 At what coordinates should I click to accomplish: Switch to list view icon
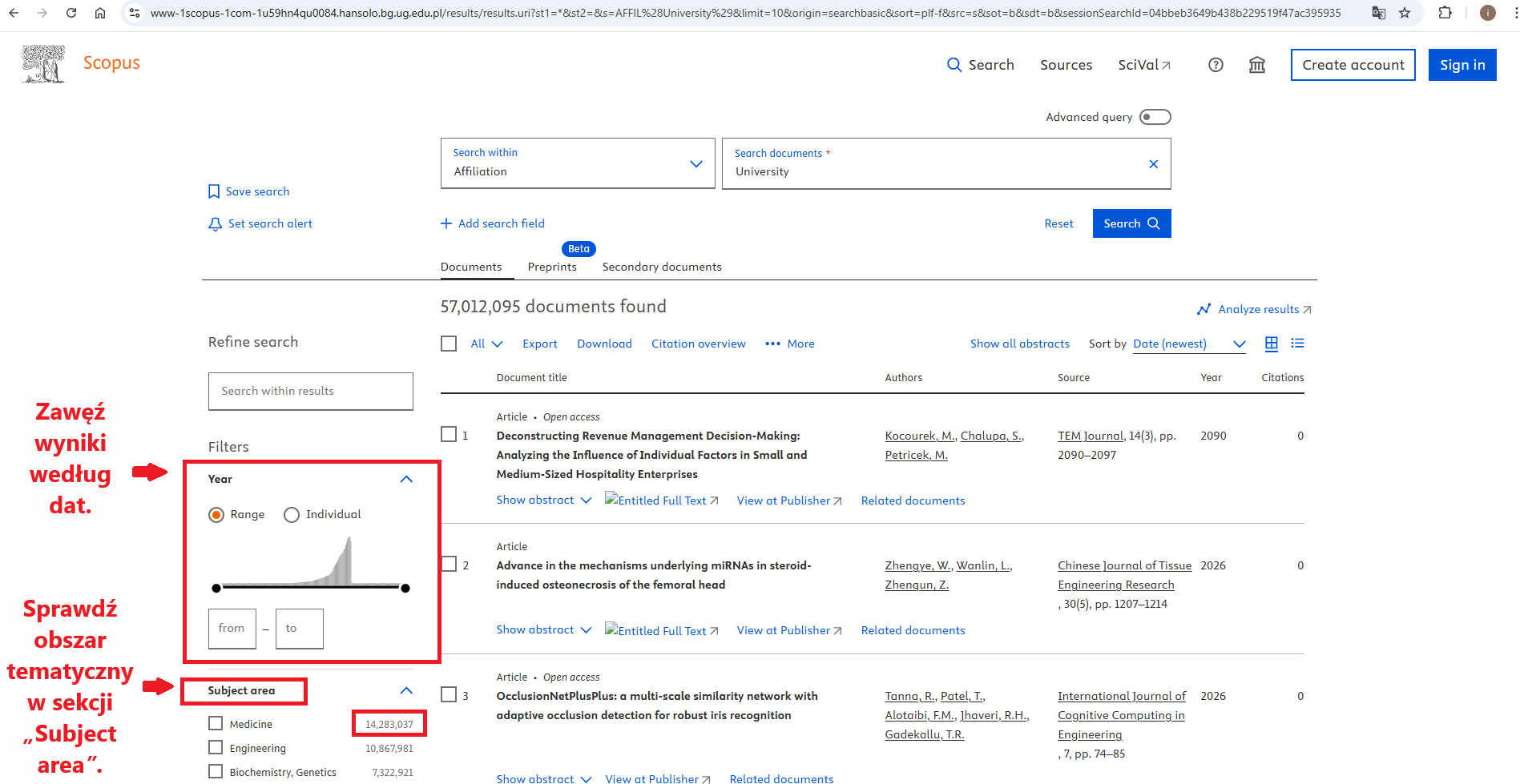1297,344
